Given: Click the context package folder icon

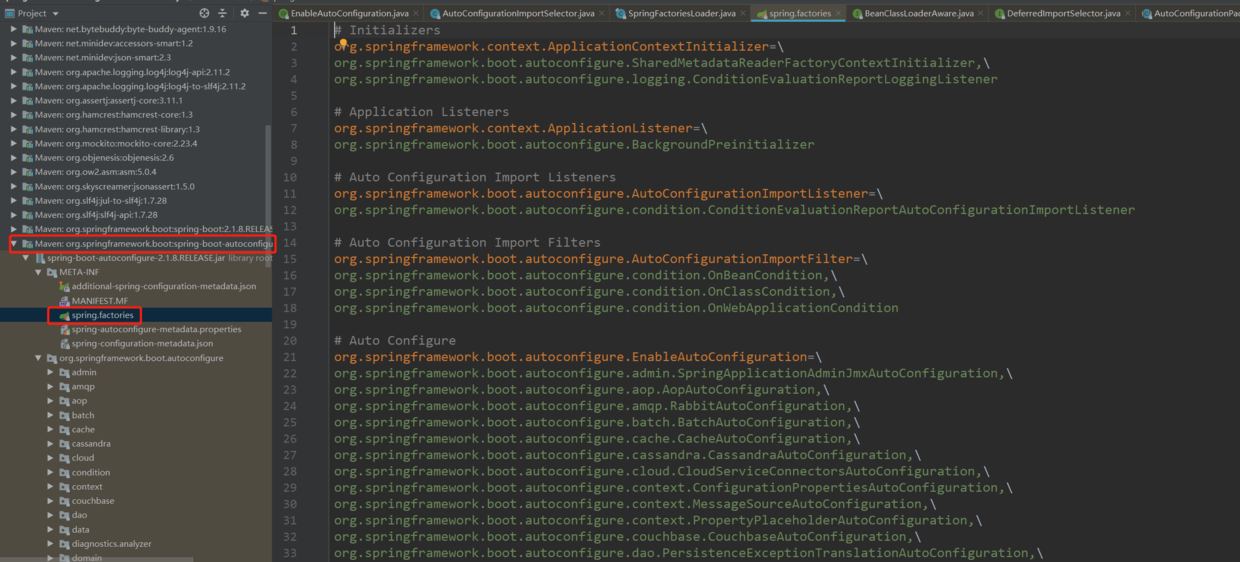Looking at the screenshot, I should click(x=63, y=487).
